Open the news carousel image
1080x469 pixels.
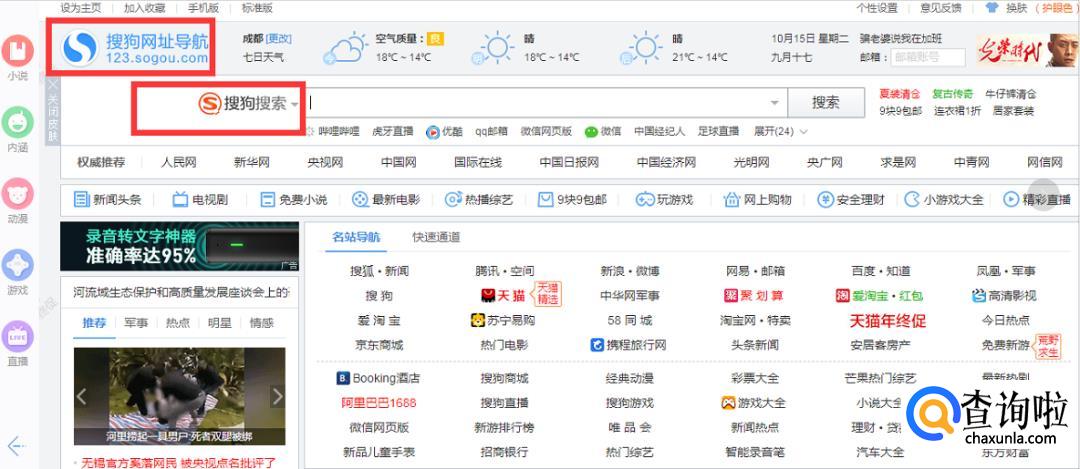click(x=180, y=396)
